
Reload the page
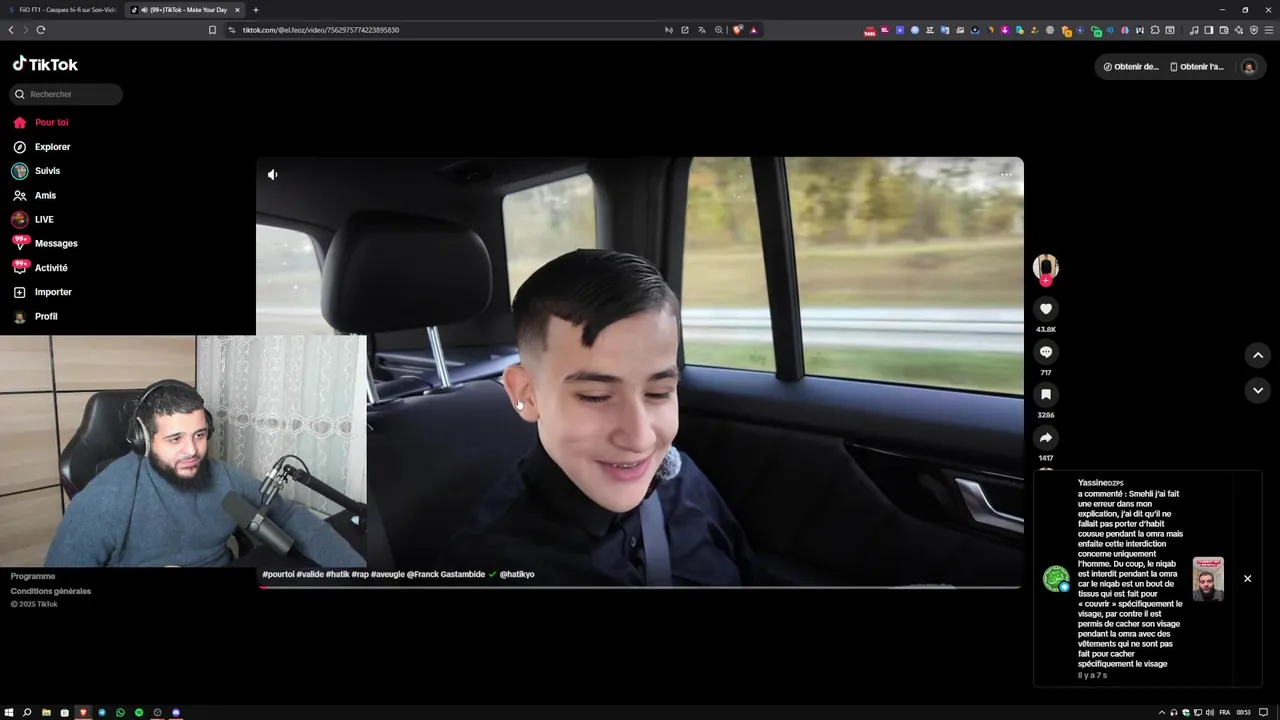point(41,30)
